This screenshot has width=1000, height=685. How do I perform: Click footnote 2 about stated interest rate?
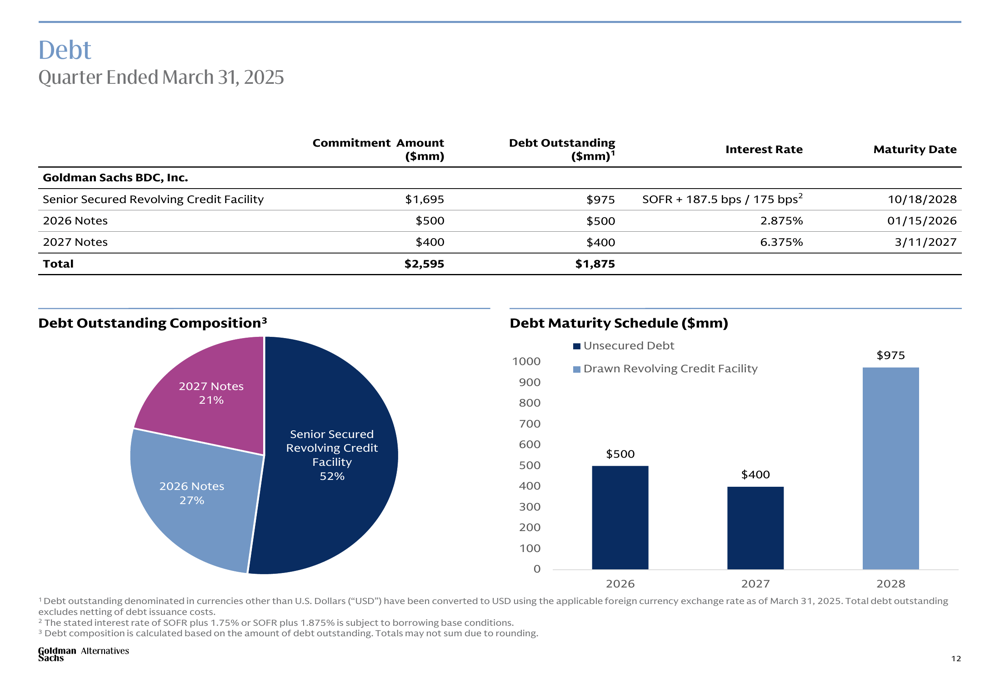click(x=276, y=622)
